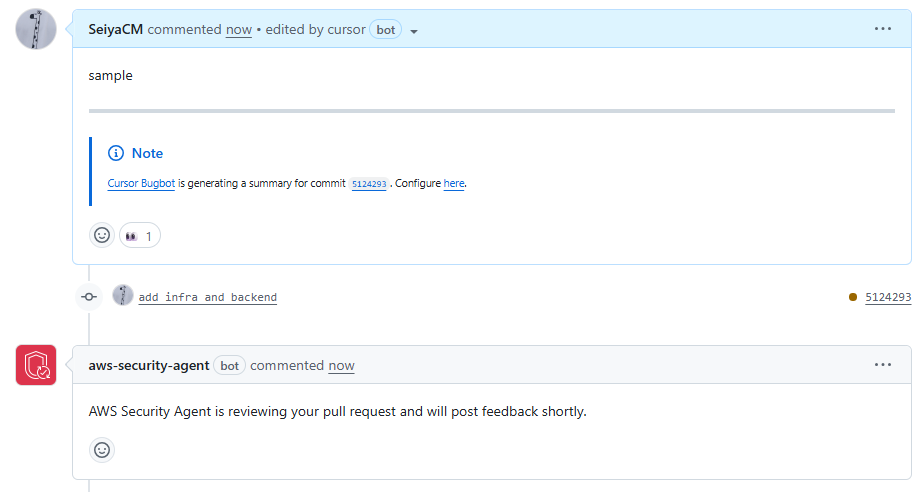The height and width of the screenshot is (492, 918).
Task: Follow the 'here' configure link
Action: (x=454, y=183)
